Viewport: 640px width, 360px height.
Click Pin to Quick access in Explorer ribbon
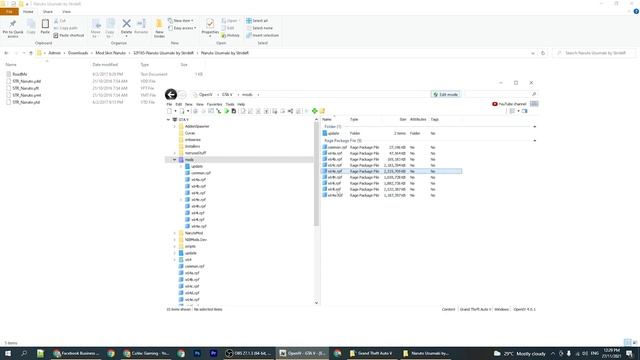click(x=13, y=29)
